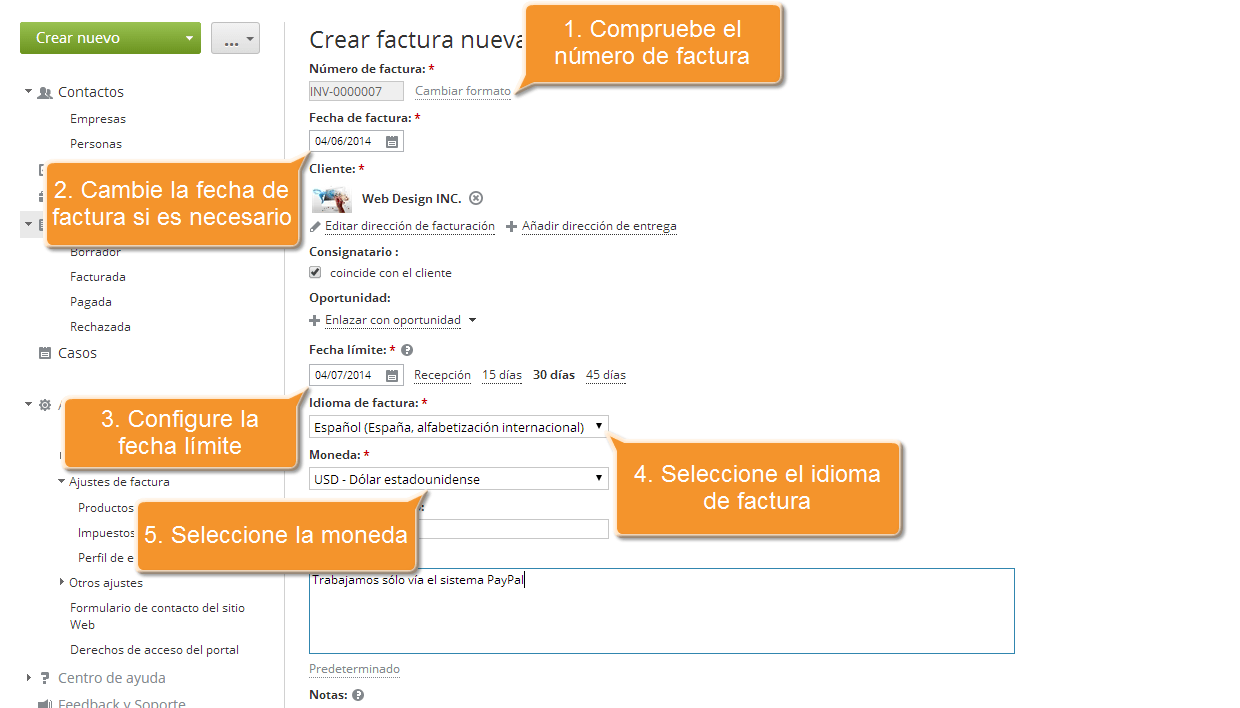Click the Web Design INC. client avatar

[332, 199]
